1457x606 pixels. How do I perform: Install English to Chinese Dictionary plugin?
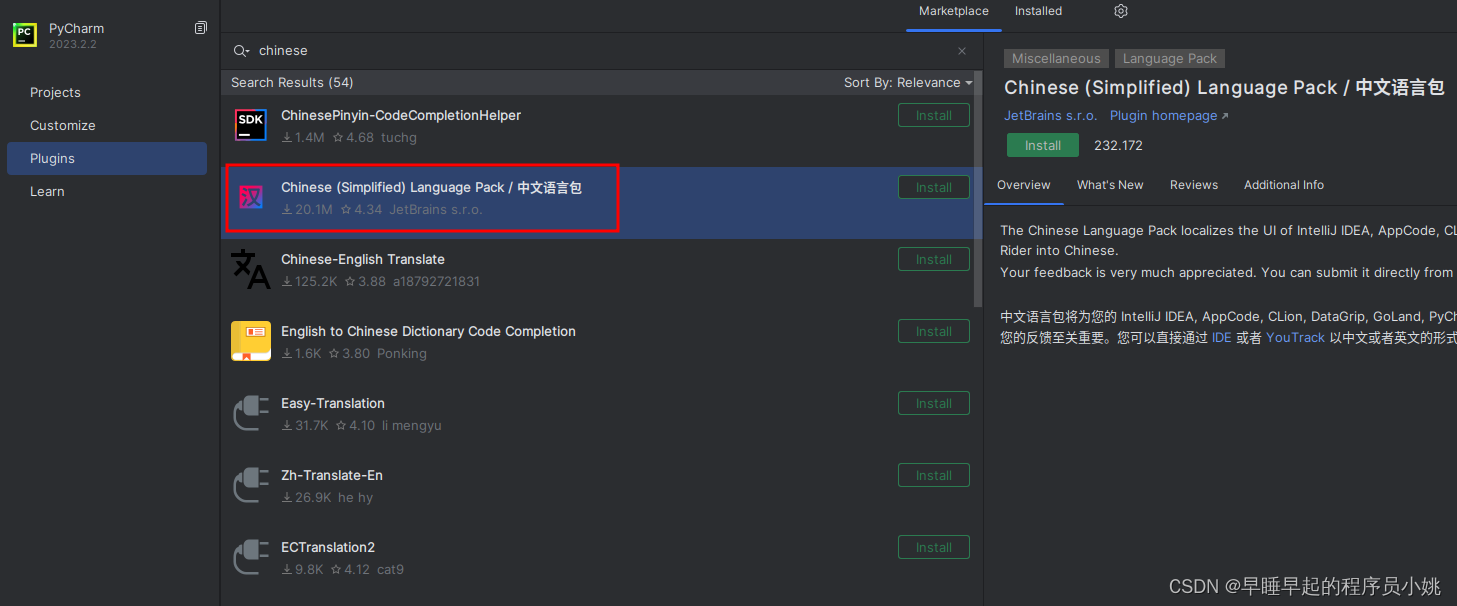point(934,331)
